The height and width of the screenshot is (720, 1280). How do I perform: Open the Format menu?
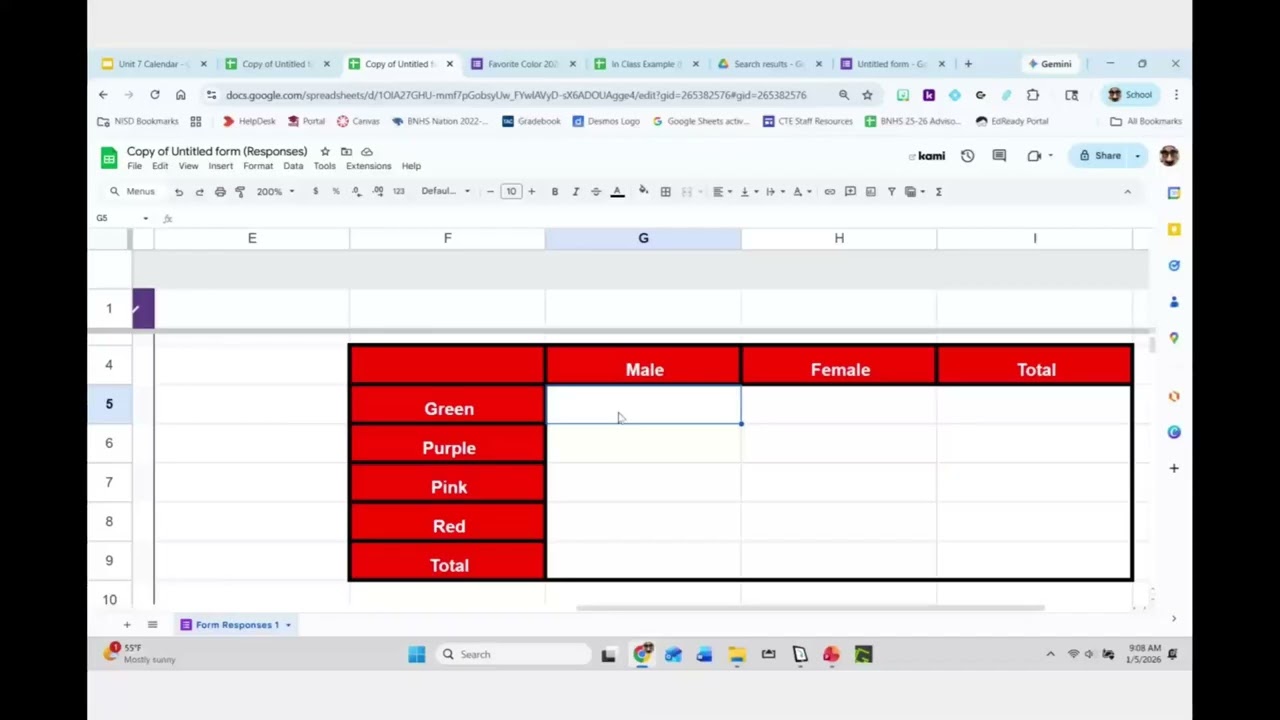pyautogui.click(x=257, y=166)
